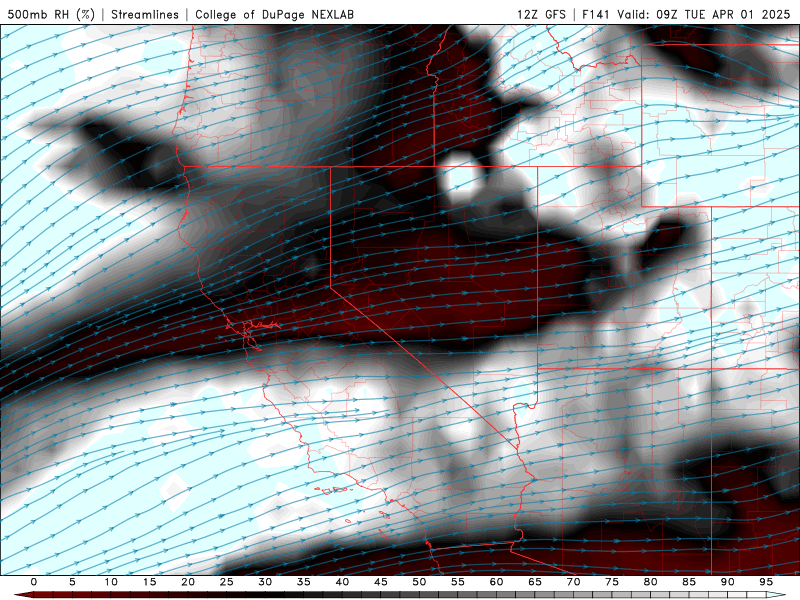Click the 85 label on the color scale

[689, 582]
